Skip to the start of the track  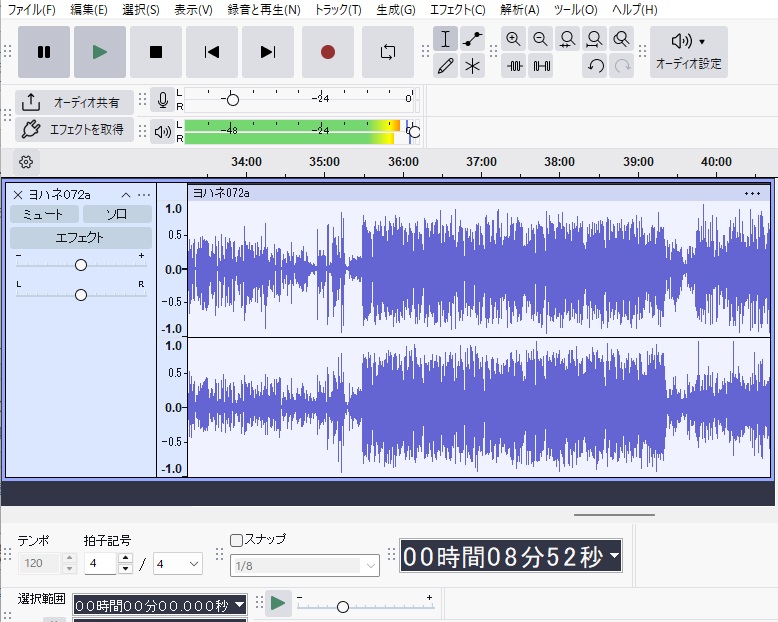point(211,52)
